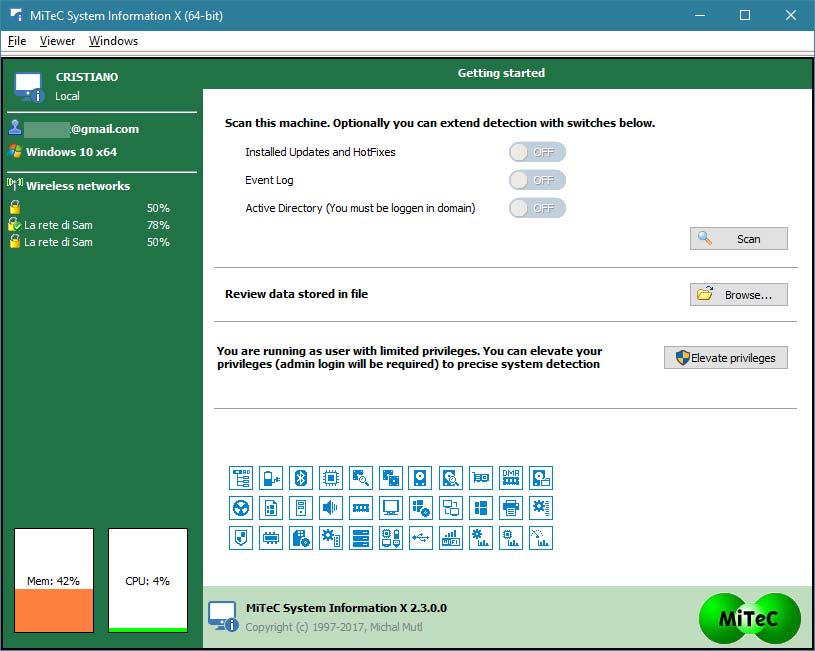Open the File menu

(17, 41)
